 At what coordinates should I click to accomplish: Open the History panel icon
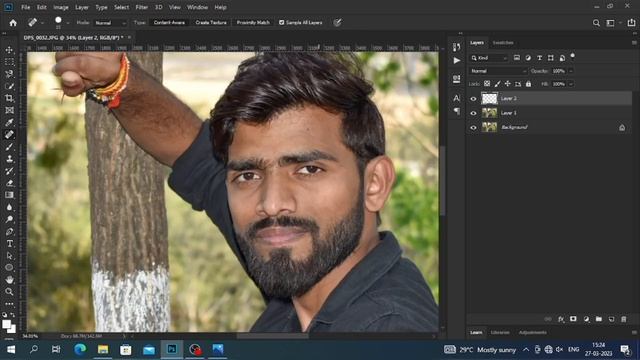pyautogui.click(x=456, y=47)
